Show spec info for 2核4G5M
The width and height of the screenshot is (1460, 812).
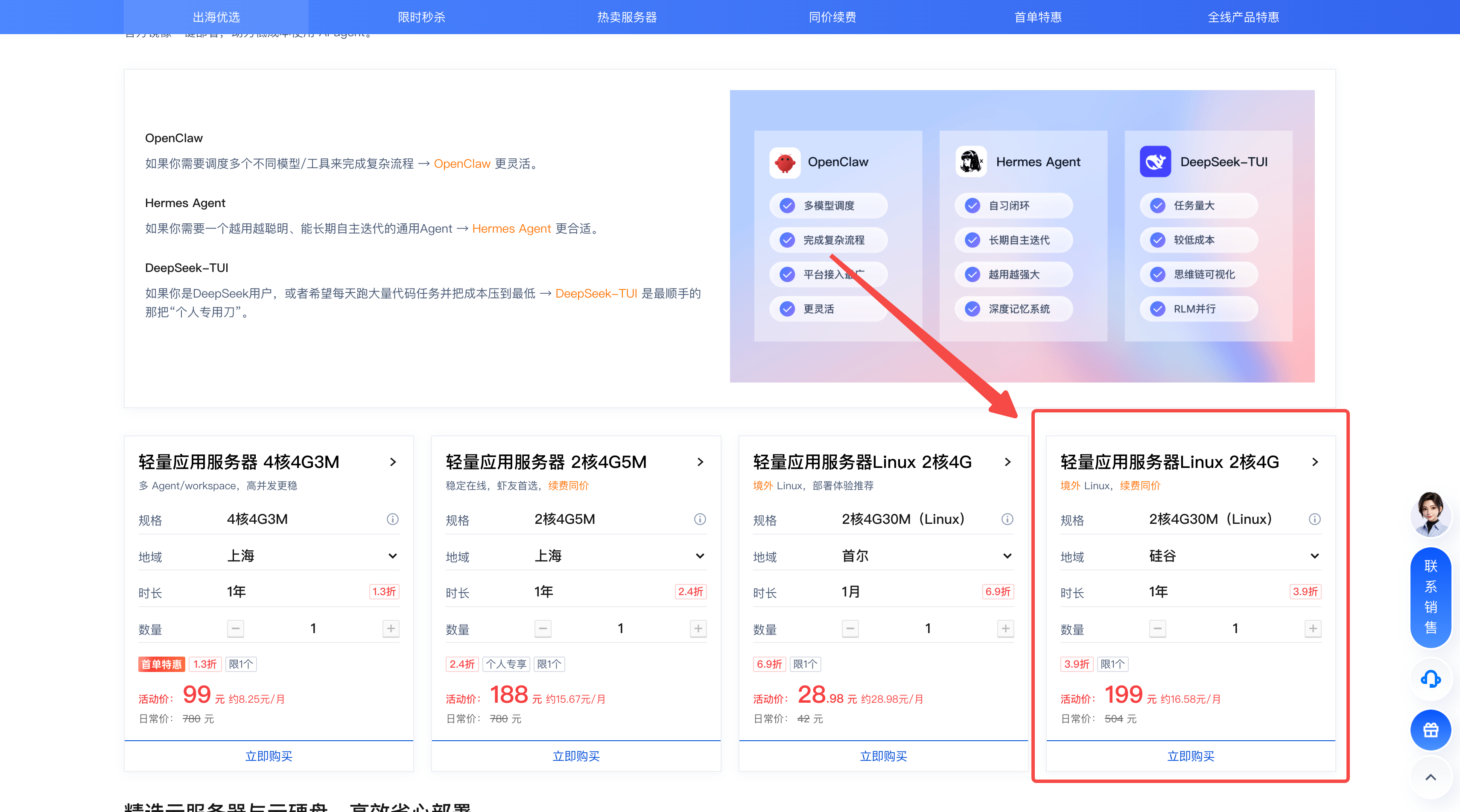click(700, 519)
